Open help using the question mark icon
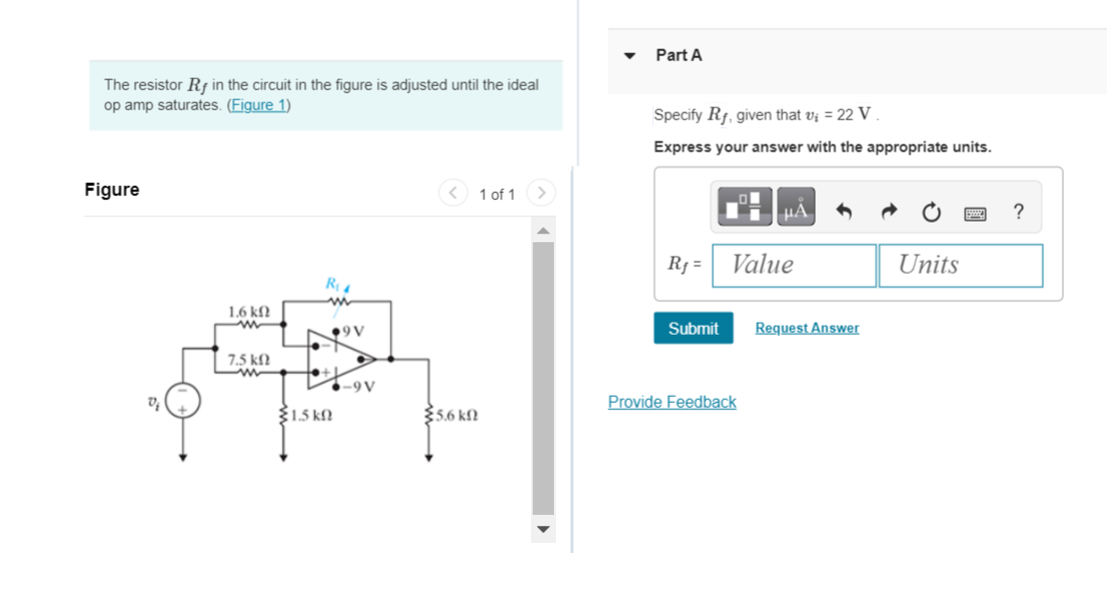This screenshot has width=1107, height=605. point(1018,211)
